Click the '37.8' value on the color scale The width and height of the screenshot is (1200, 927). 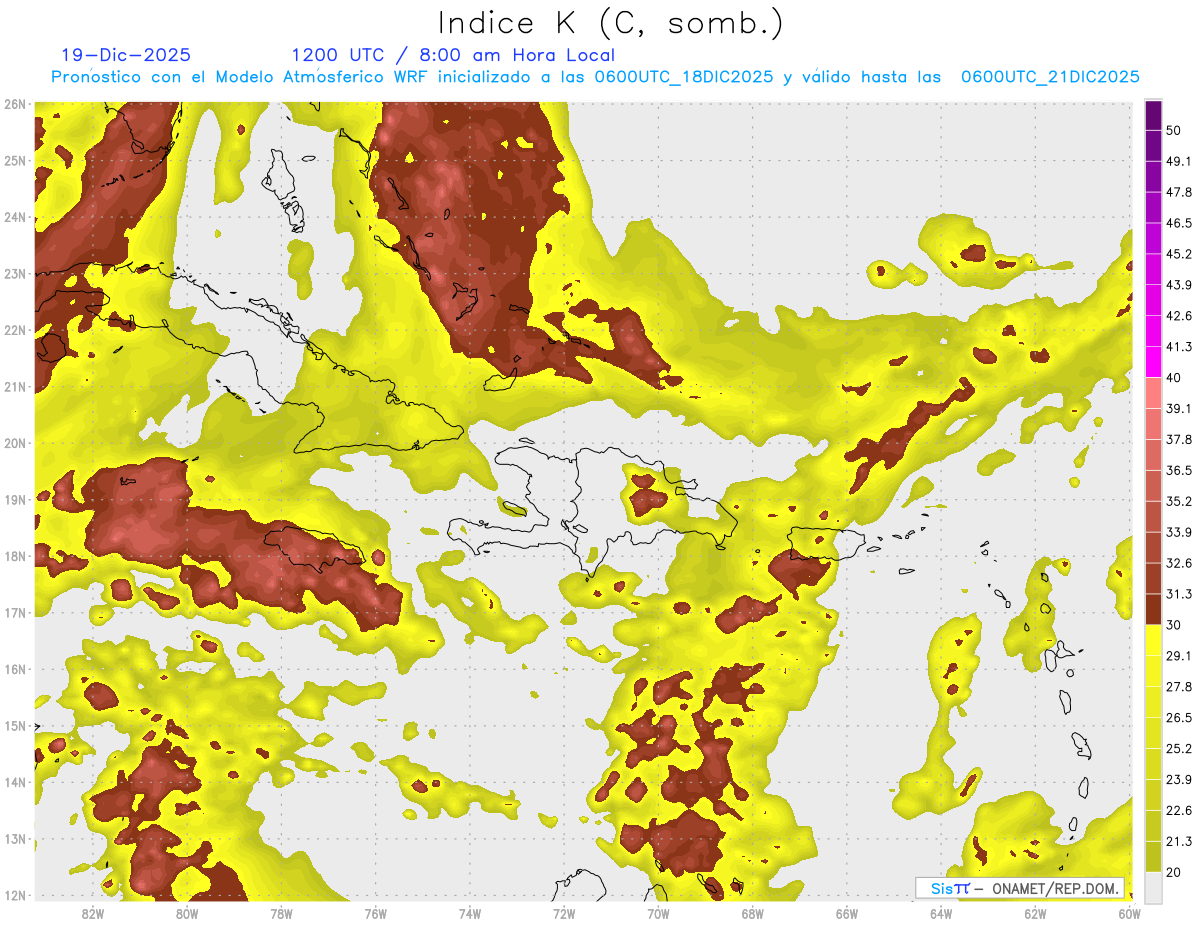point(1178,439)
